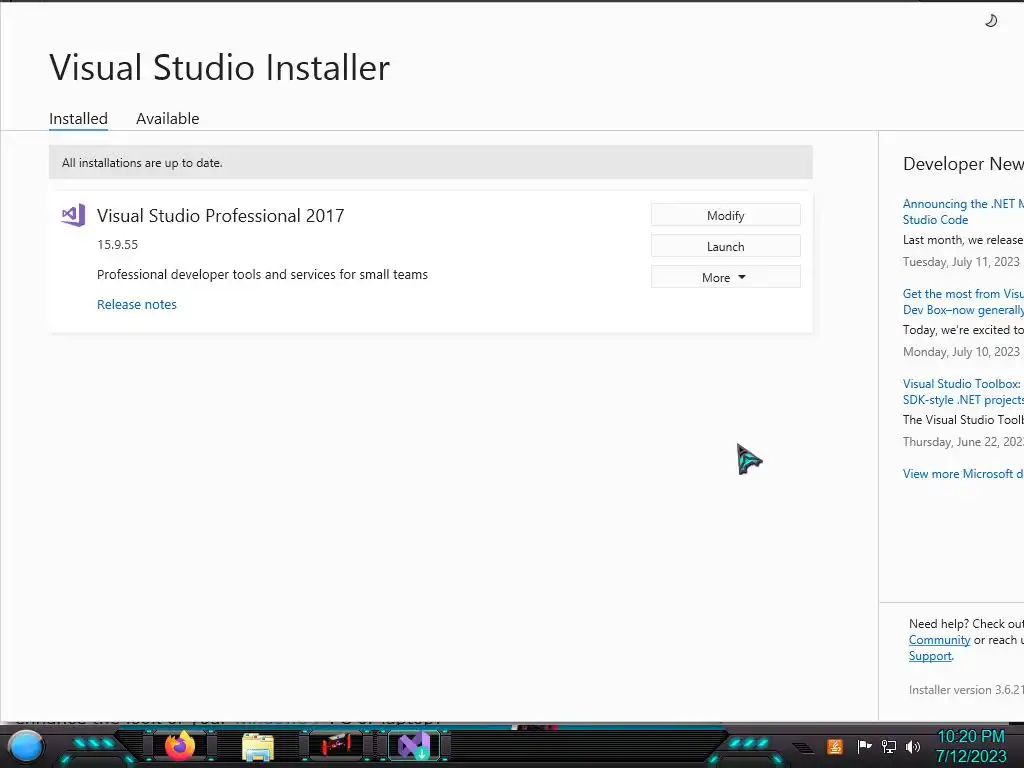This screenshot has width=1024, height=768.
Task: Open 'Get the most from Visual Studio' article
Action: pos(963,302)
